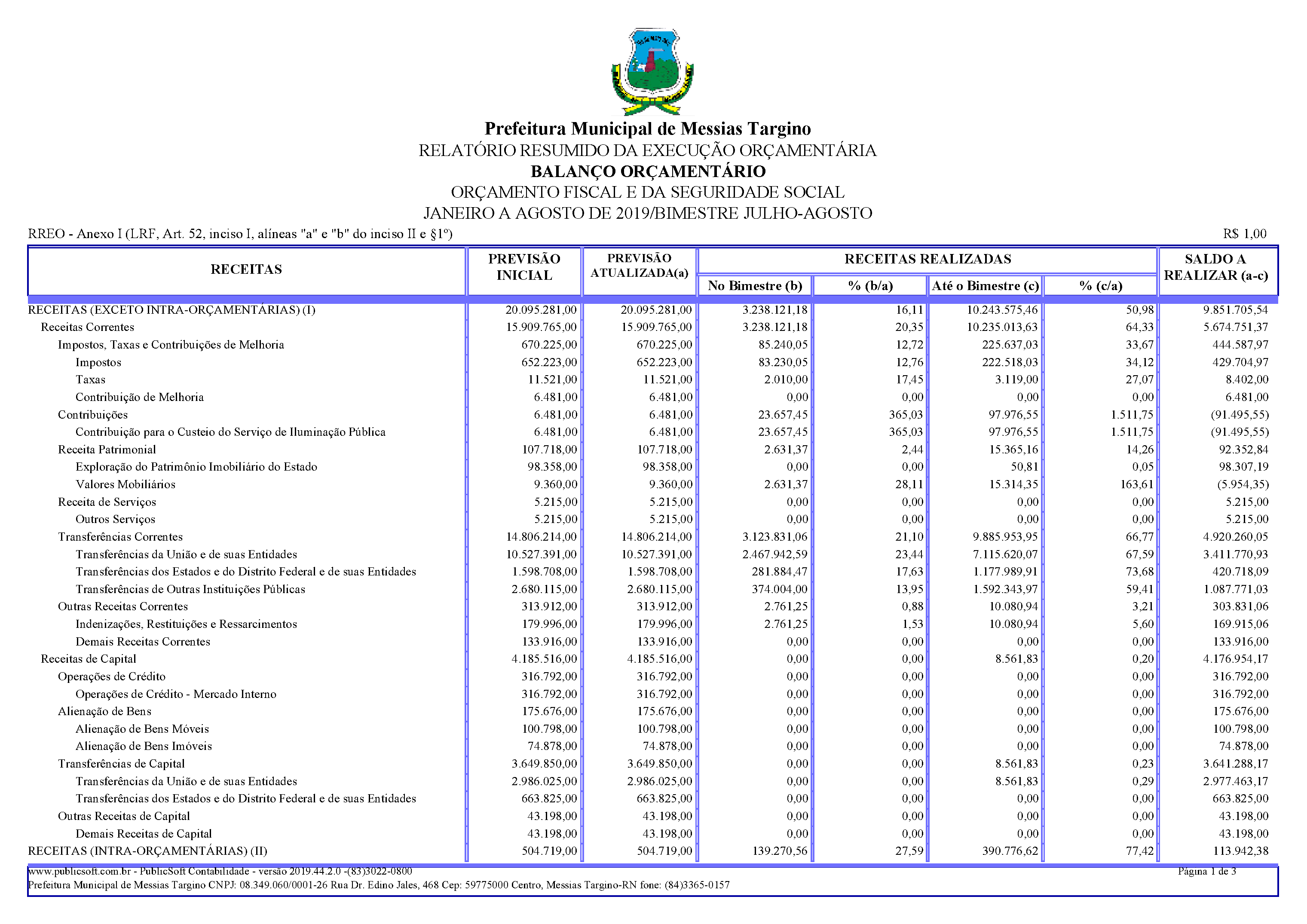Viewport: 1307px width, 924px height.
Task: Click the Prefeitura Municipal de Messias Targino title
Action: pos(647,129)
